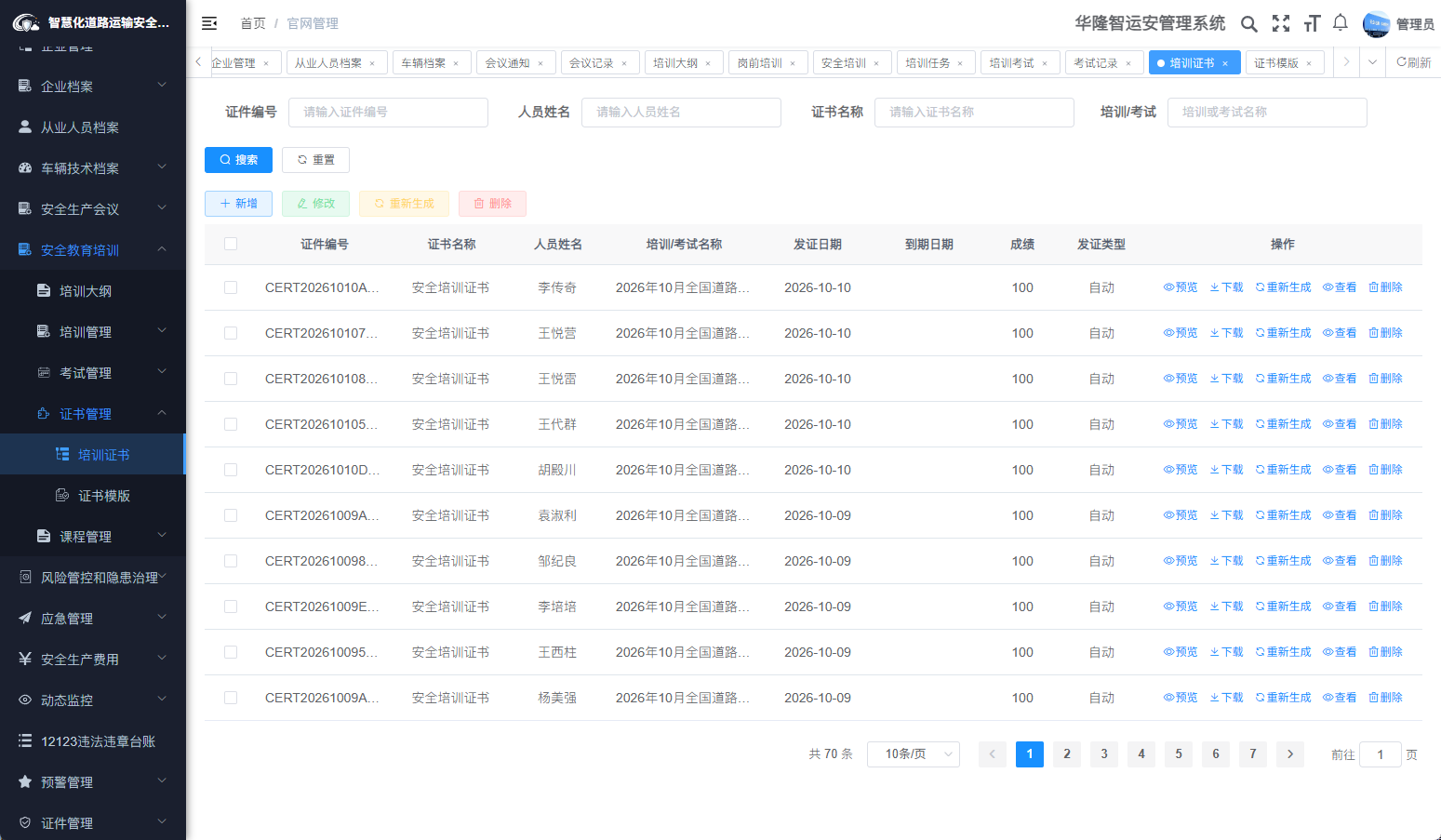Expand the 车辆技术档案 sidebar menu
This screenshot has height=840, width=1441.
[x=93, y=168]
